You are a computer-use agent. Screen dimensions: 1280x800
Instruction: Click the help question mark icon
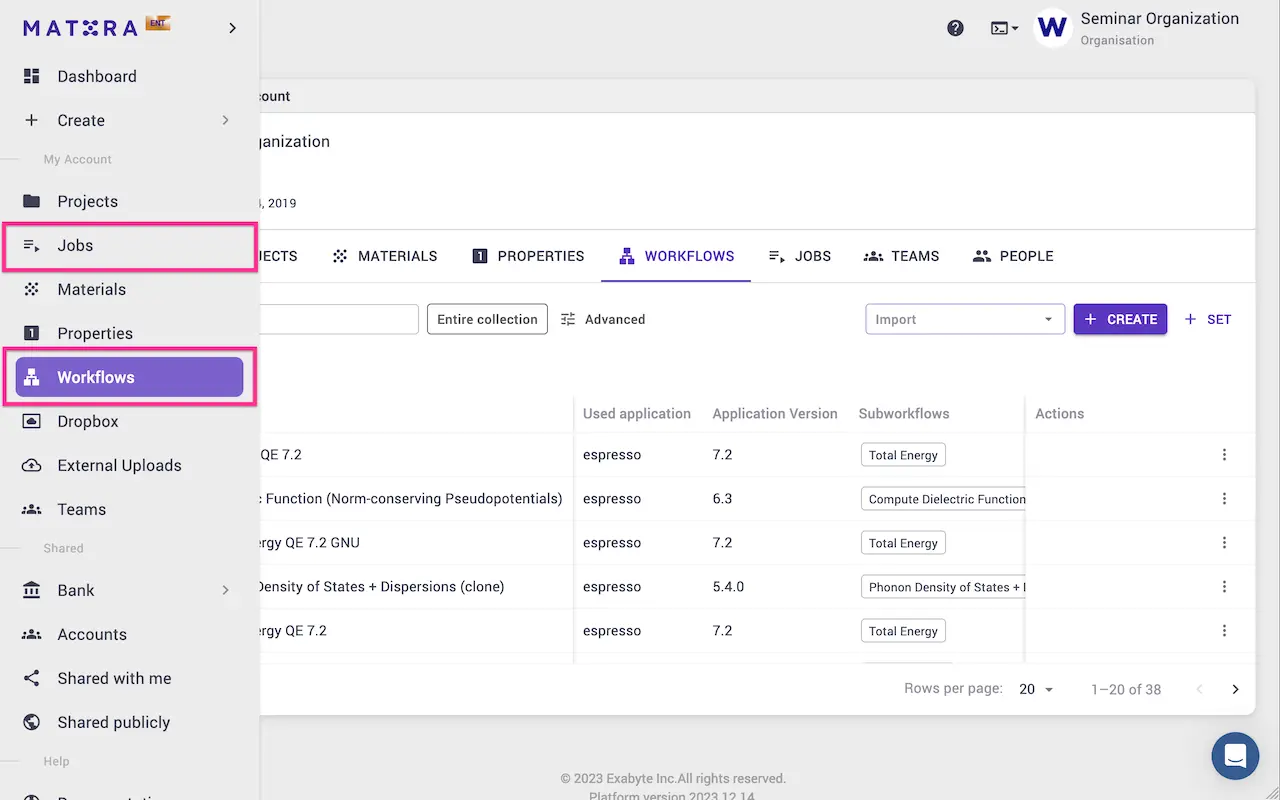click(x=955, y=28)
